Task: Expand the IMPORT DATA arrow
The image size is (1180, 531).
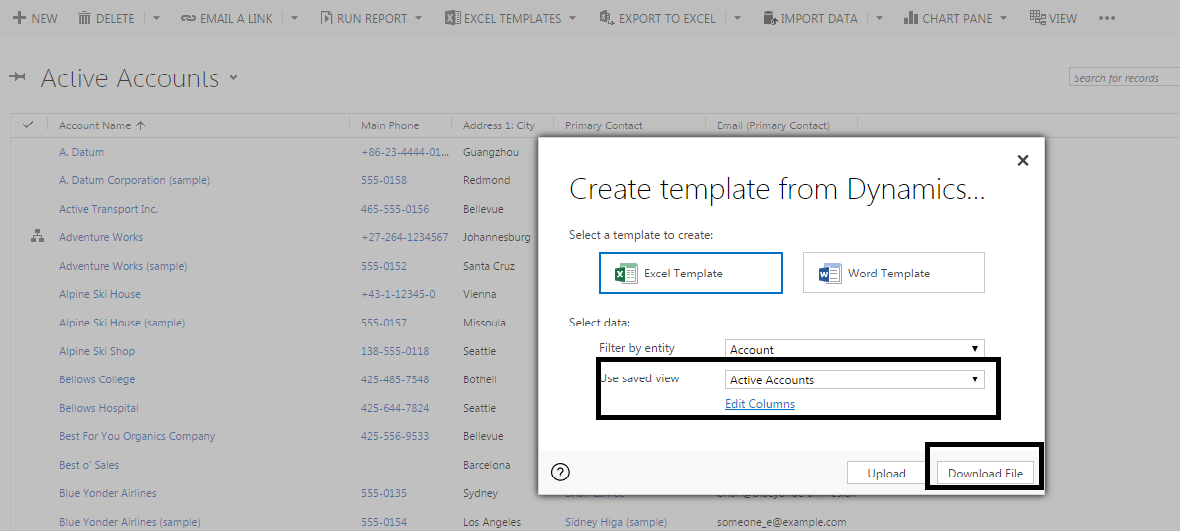Action: pos(879,18)
